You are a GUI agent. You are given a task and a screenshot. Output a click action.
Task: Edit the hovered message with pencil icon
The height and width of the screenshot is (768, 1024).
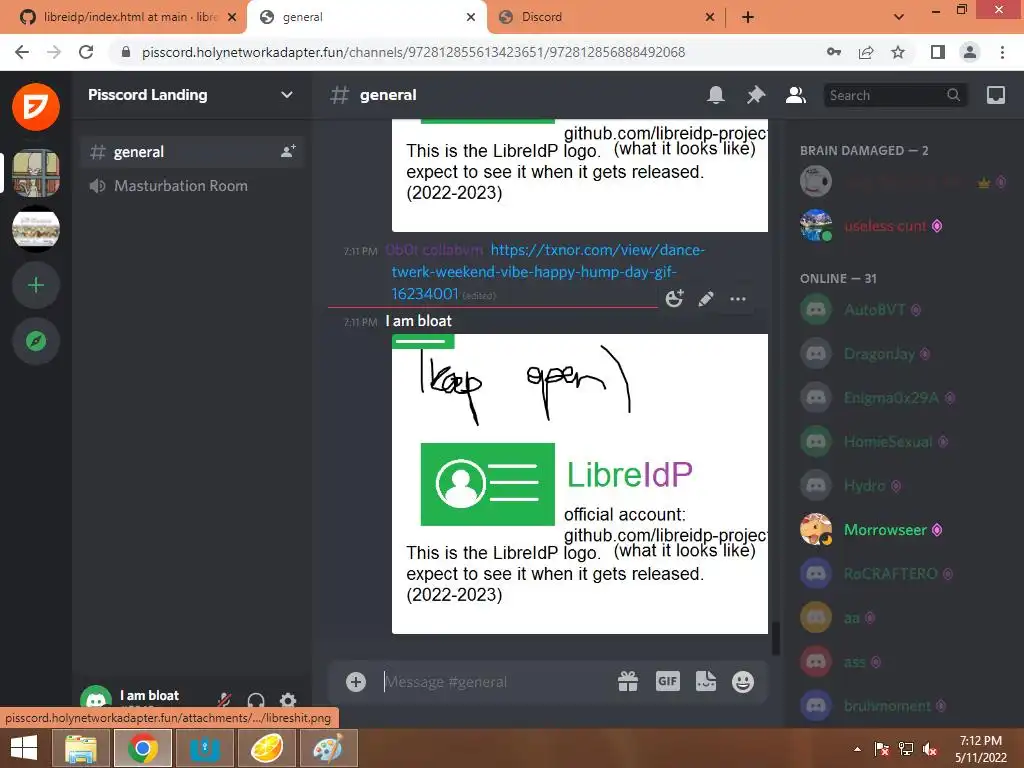tap(706, 299)
